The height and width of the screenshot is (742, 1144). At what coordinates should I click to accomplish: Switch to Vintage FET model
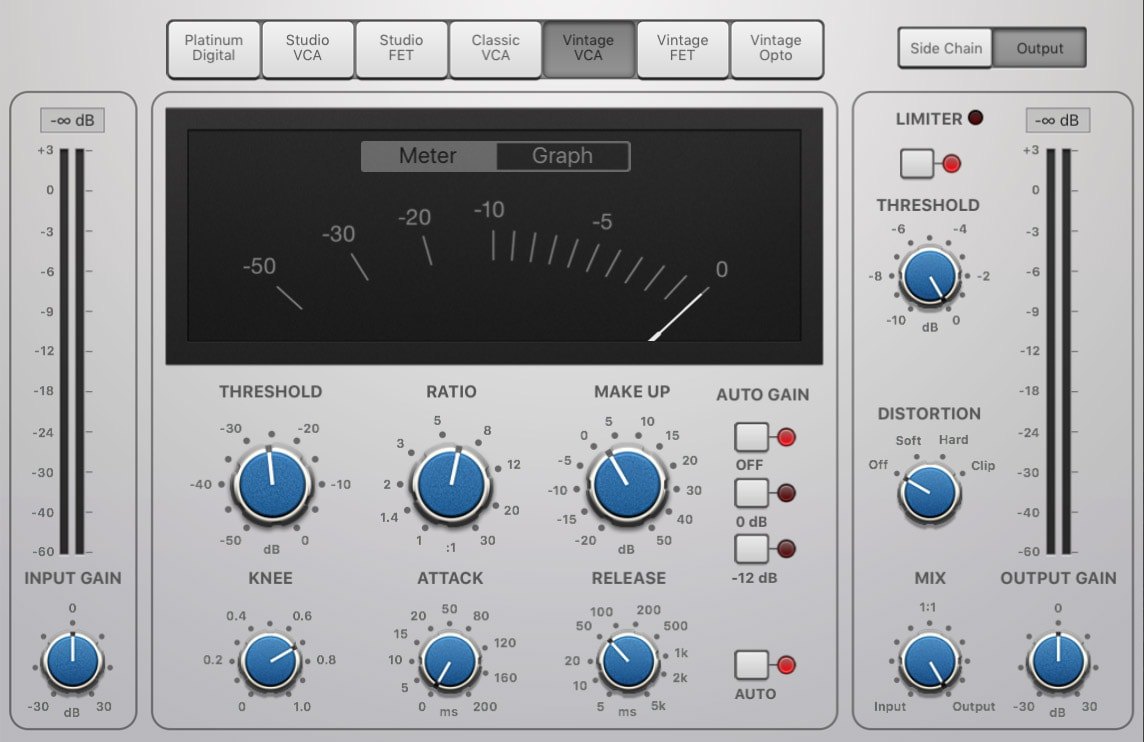[682, 48]
